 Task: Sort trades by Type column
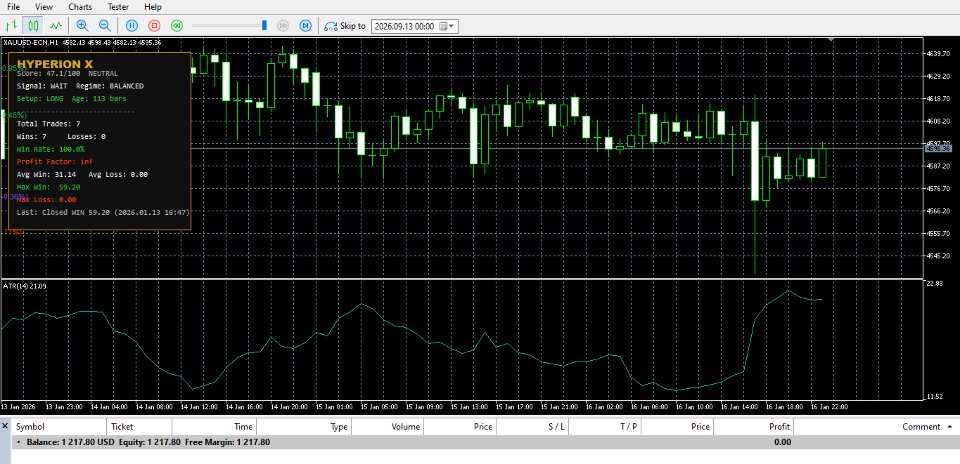tap(304, 427)
